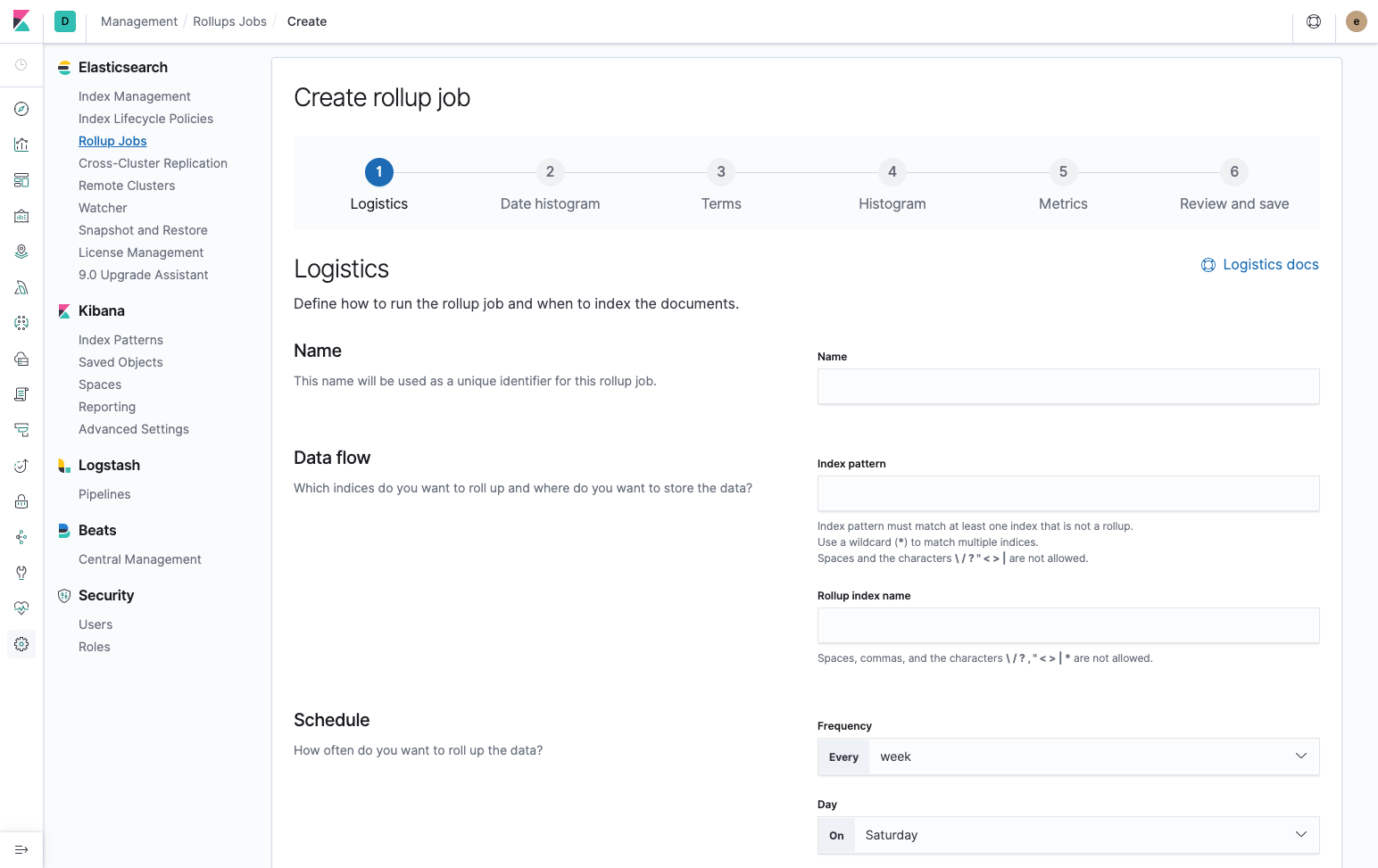Click the Rollup index name field
Viewport: 1378px width, 868px height.
point(1067,625)
